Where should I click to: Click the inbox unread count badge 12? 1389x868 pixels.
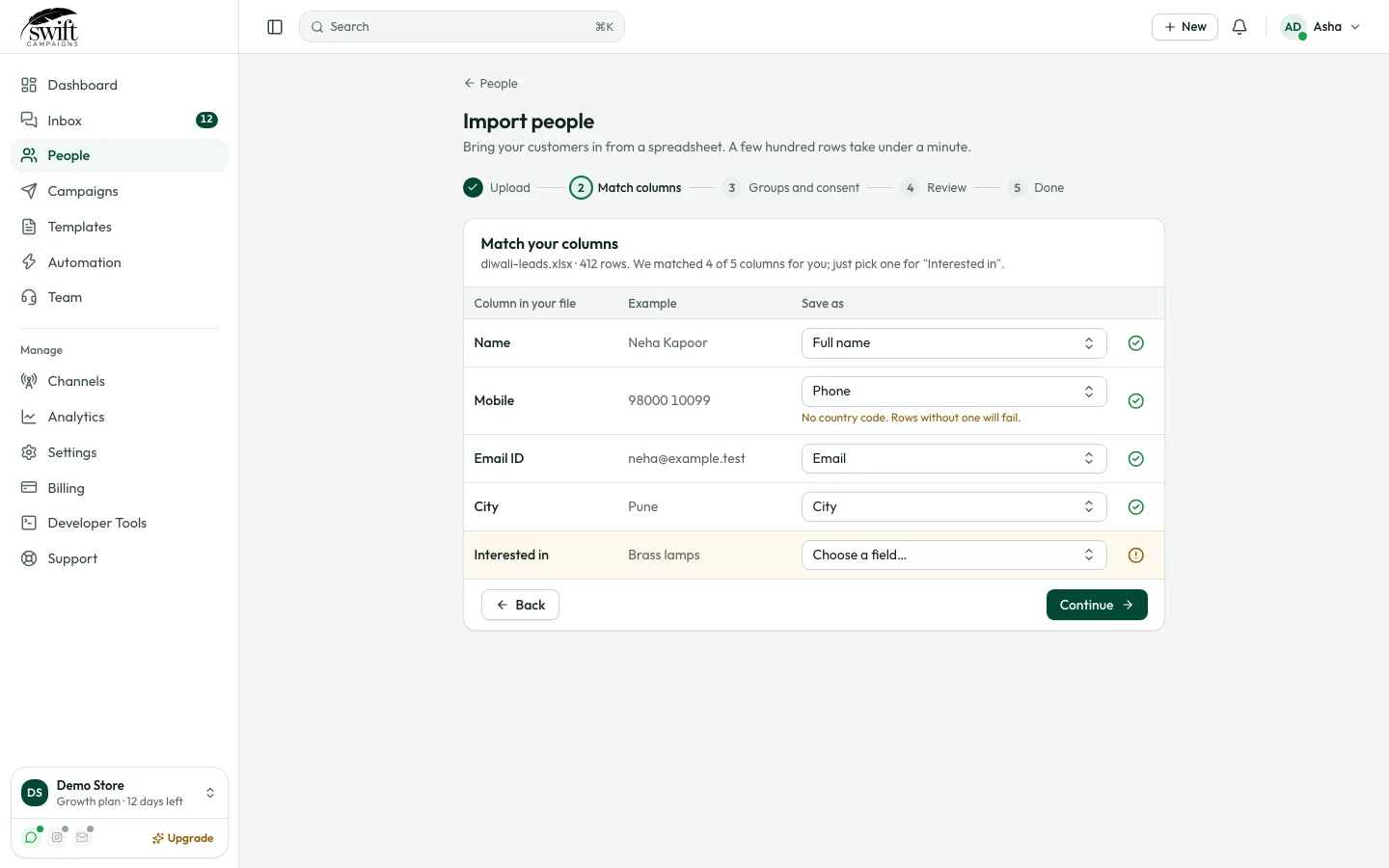point(206,120)
